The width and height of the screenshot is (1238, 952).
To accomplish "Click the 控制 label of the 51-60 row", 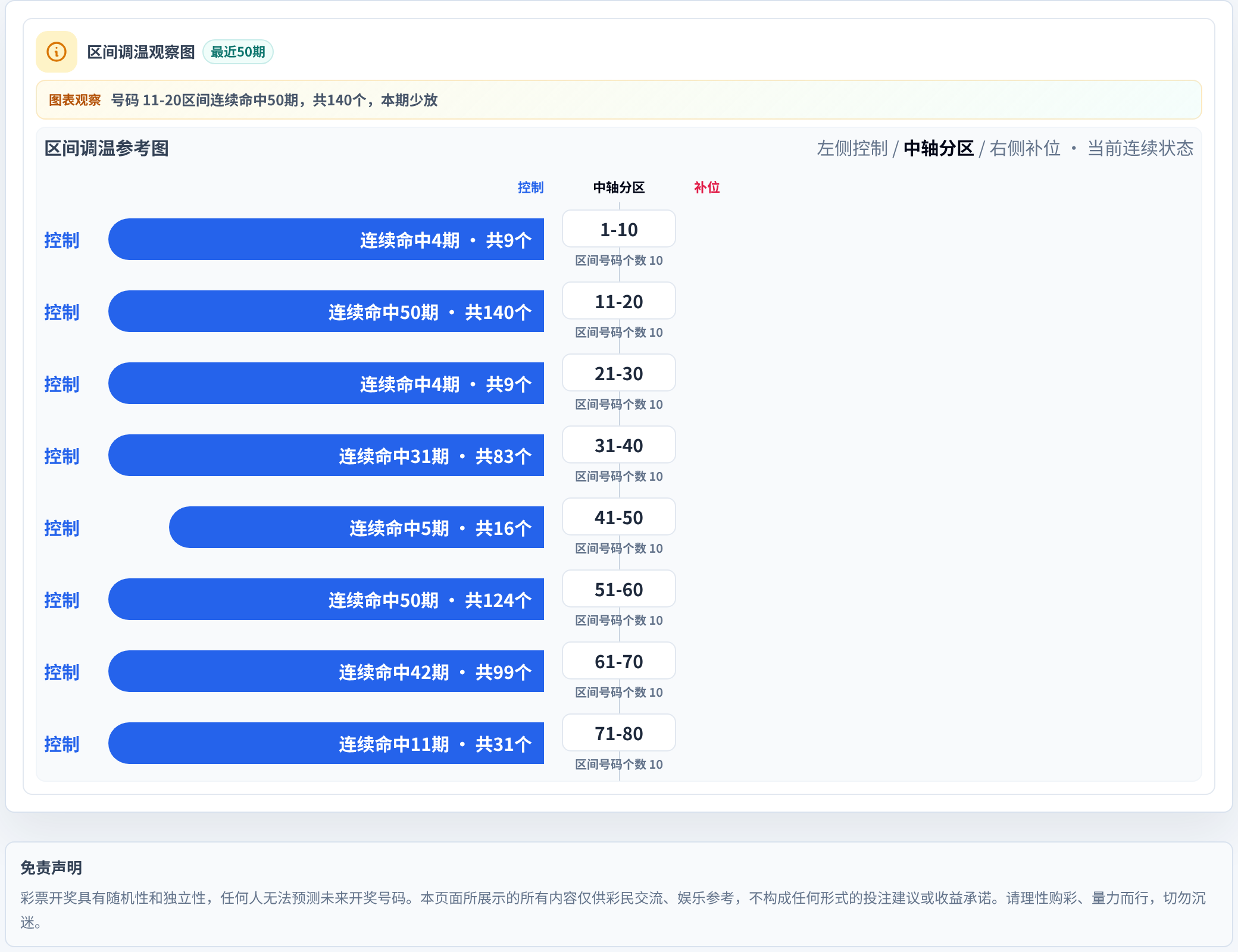I will [x=62, y=600].
